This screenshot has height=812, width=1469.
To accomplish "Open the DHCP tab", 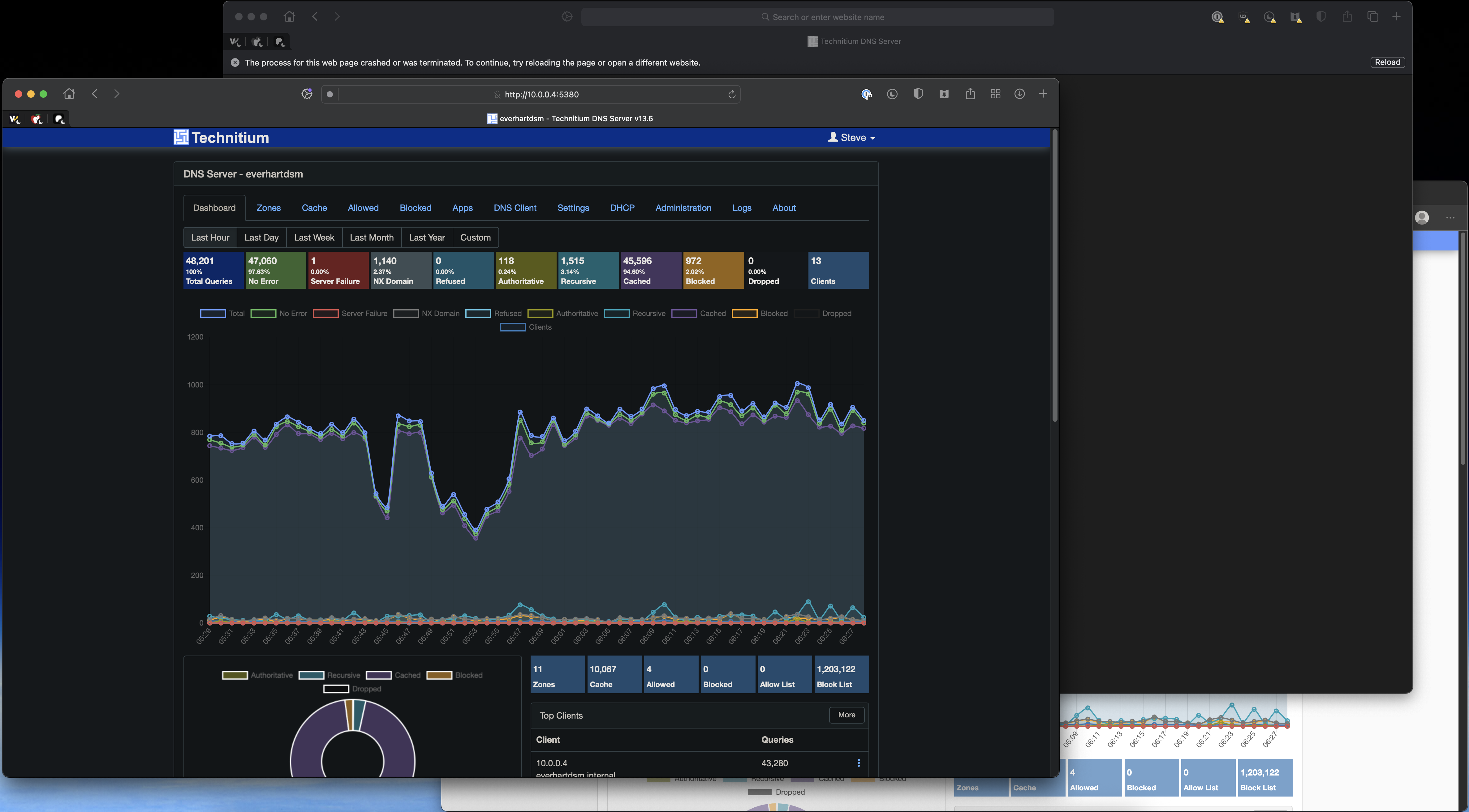I will click(622, 208).
